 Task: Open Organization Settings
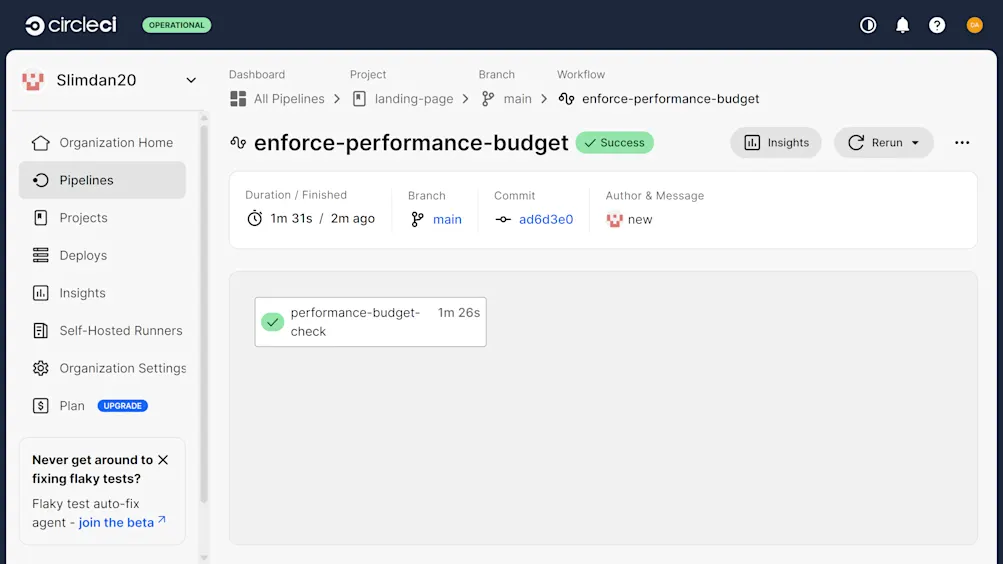(x=102, y=368)
